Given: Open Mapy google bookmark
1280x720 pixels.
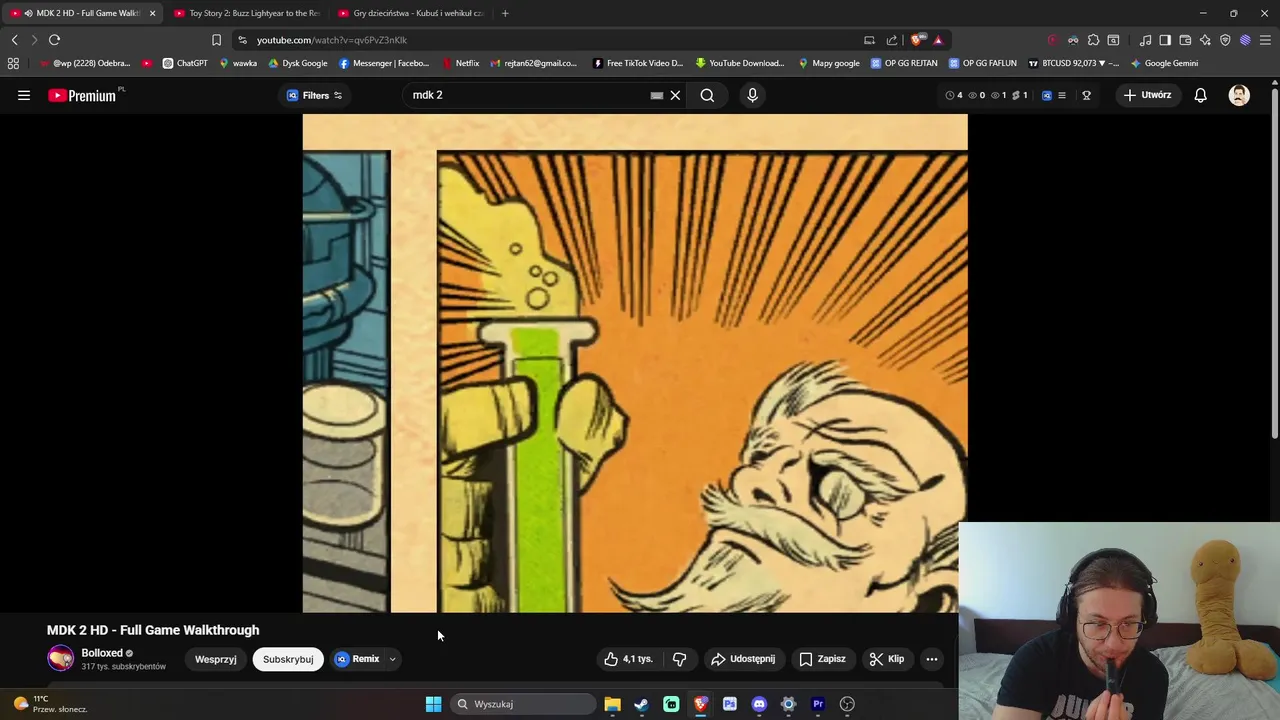Looking at the screenshot, I should (x=829, y=63).
